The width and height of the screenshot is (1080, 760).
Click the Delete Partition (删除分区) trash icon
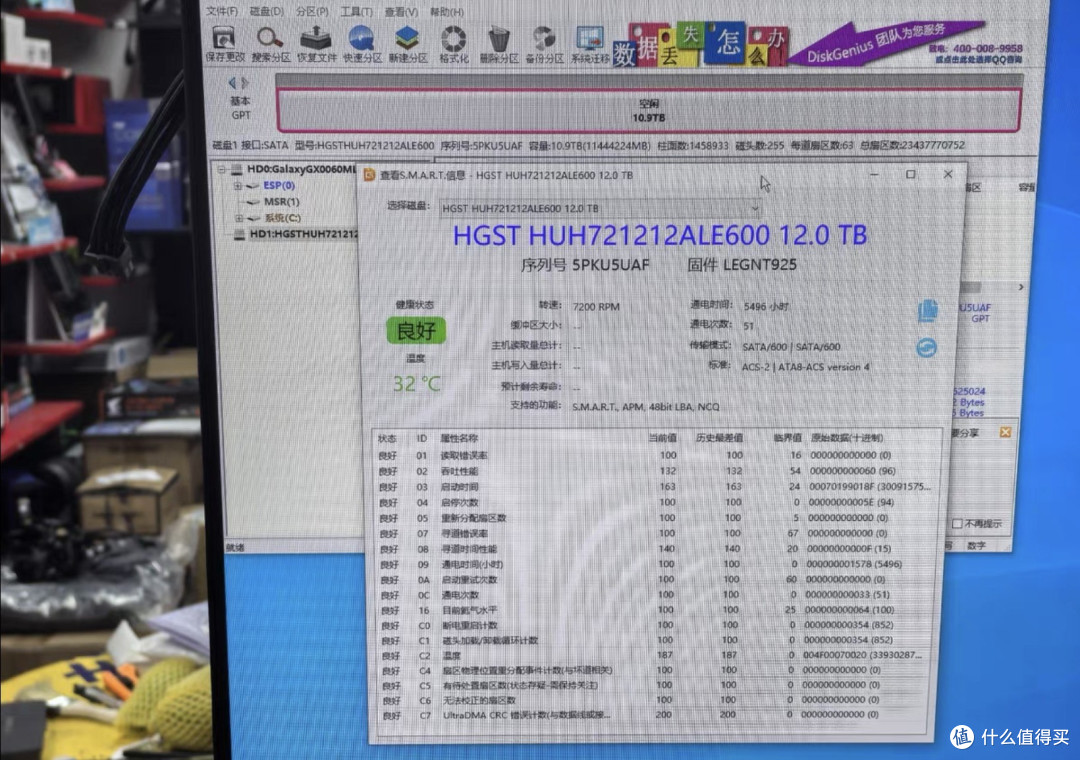pyautogui.click(x=499, y=45)
